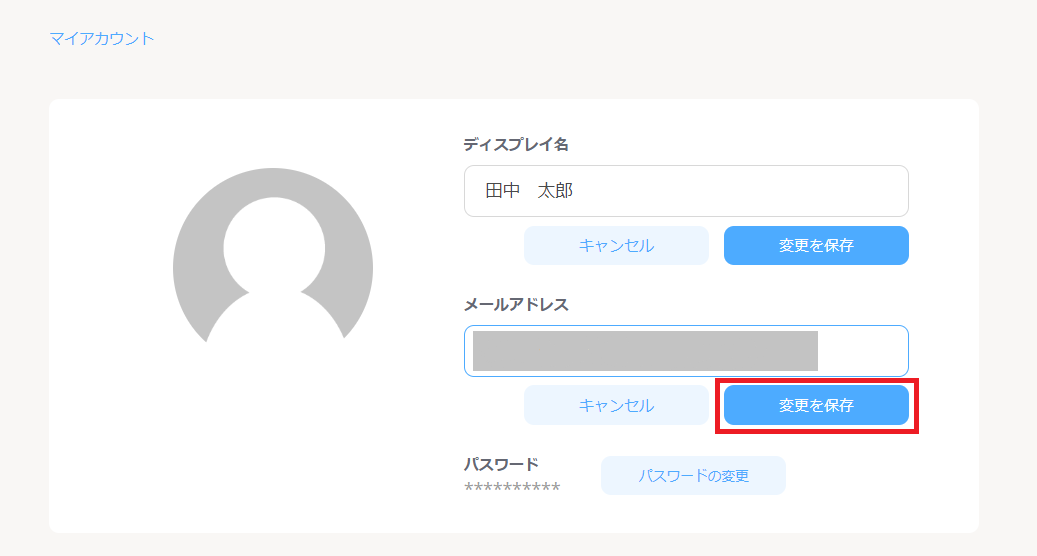Open the パスワードの変更 button
This screenshot has width=1037, height=556.
point(693,476)
